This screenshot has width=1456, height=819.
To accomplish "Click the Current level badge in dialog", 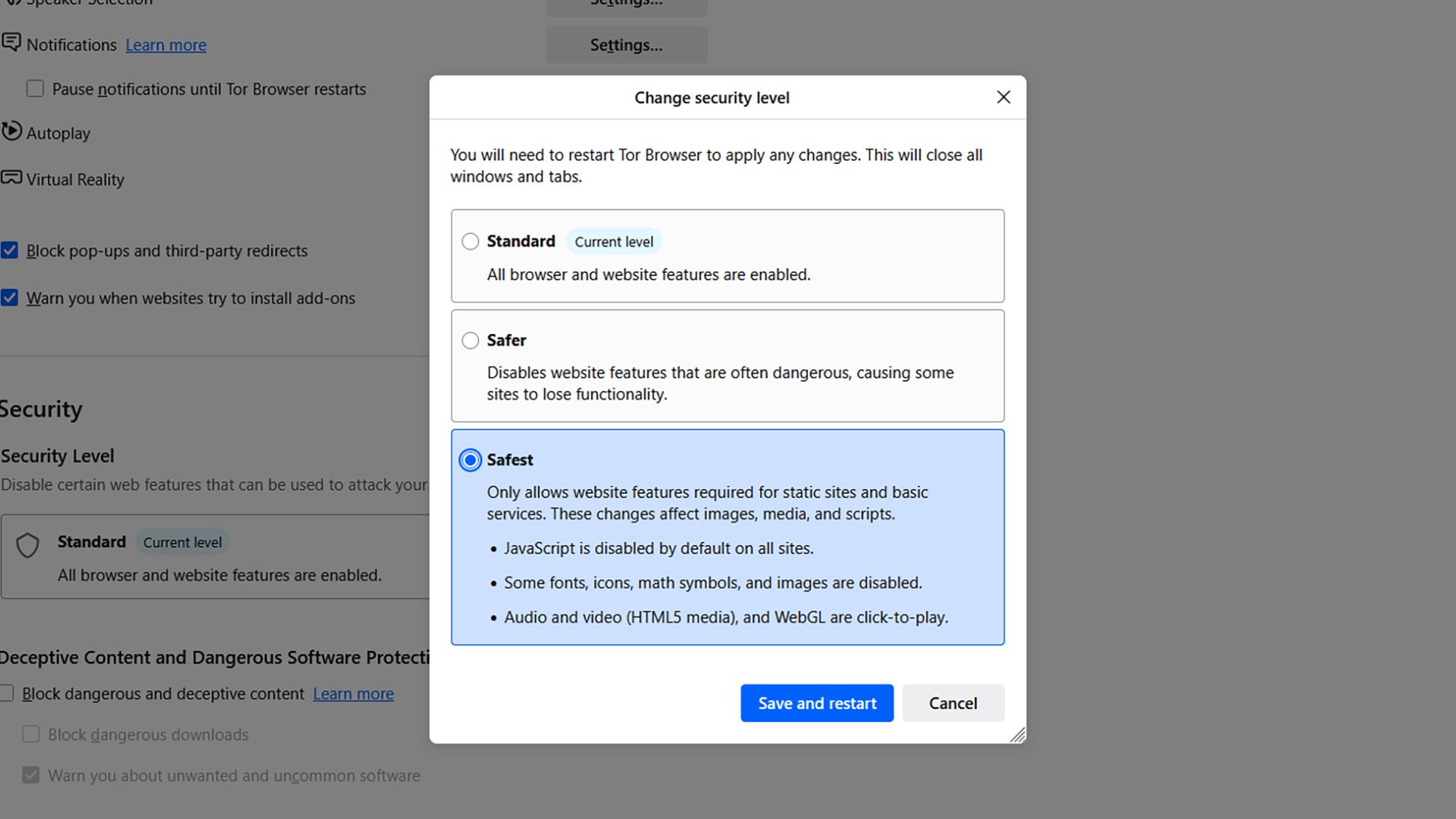I will click(x=614, y=242).
